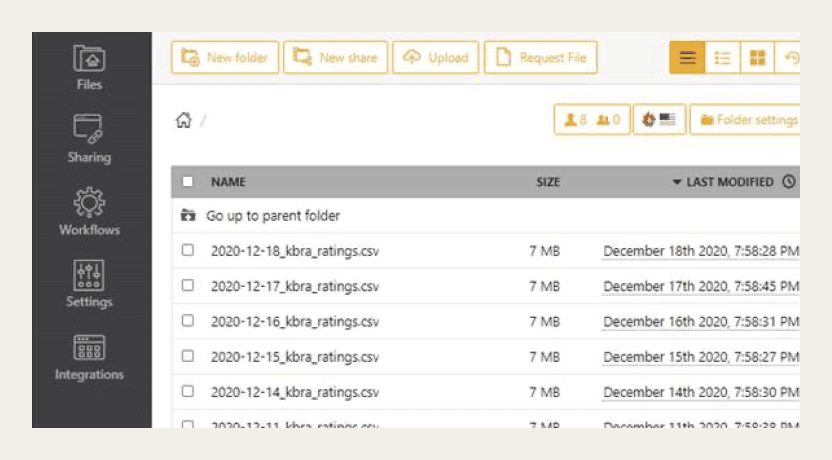Click the Upload button
This screenshot has width=832, height=460.
point(436,57)
